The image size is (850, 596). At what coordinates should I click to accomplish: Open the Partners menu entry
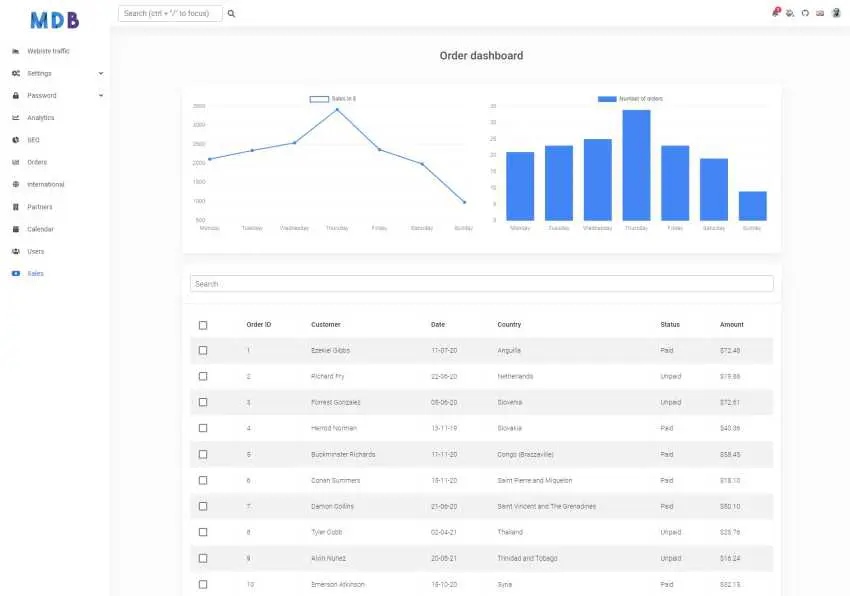pos(14,206)
